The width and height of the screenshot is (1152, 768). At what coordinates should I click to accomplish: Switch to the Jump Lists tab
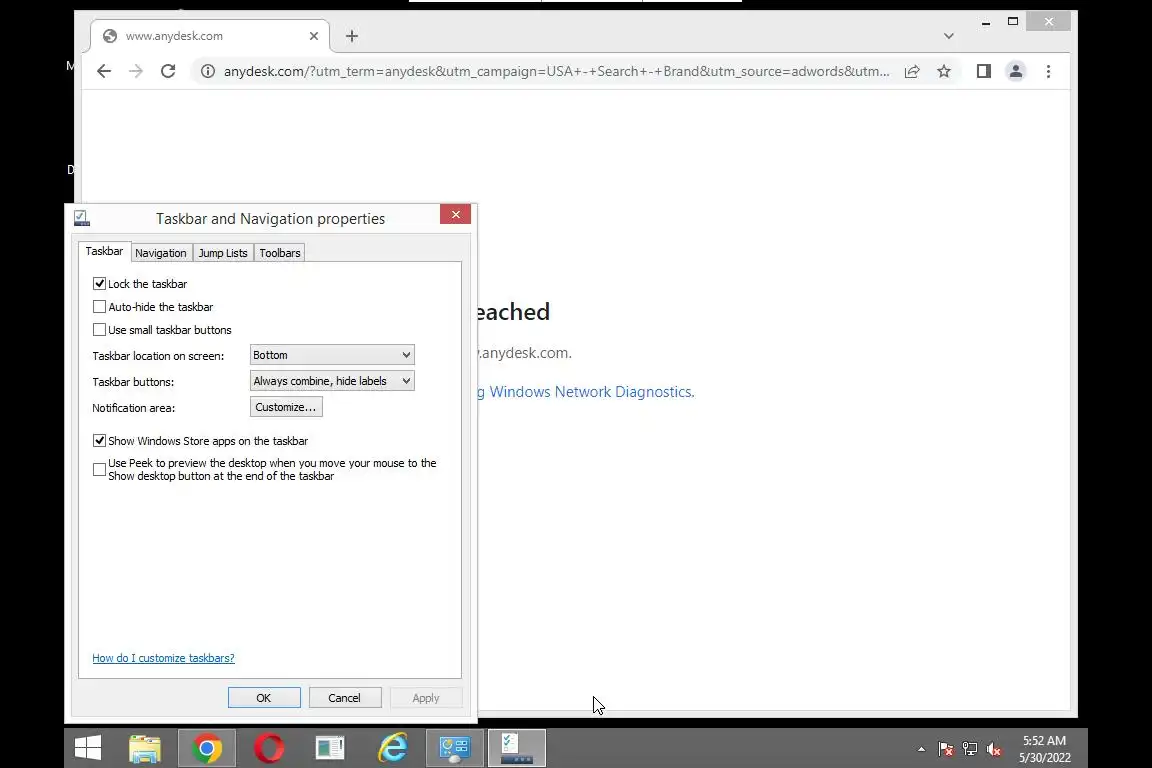tap(223, 253)
